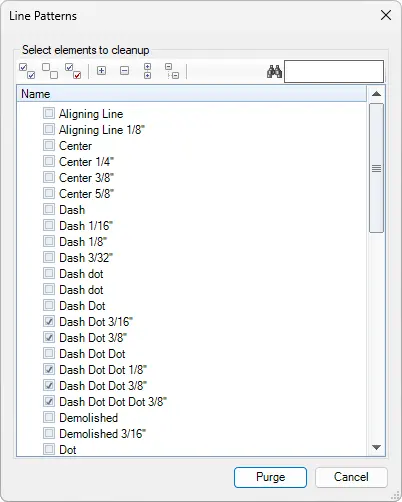The width and height of the screenshot is (402, 502).
Task: Select the Center 3/8" row label
Action: (x=86, y=178)
